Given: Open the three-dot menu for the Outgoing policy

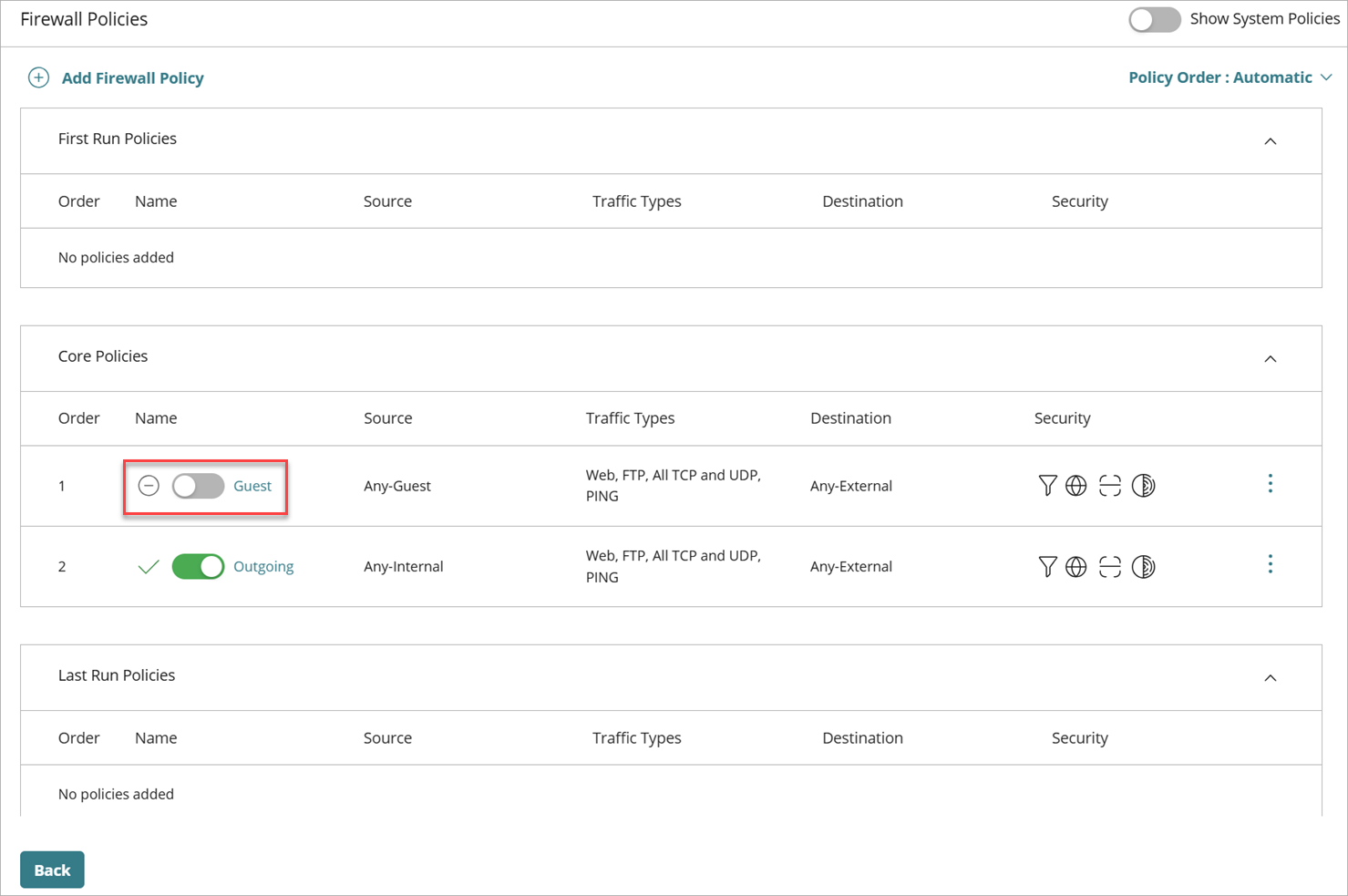Looking at the screenshot, I should pos(1271,564).
